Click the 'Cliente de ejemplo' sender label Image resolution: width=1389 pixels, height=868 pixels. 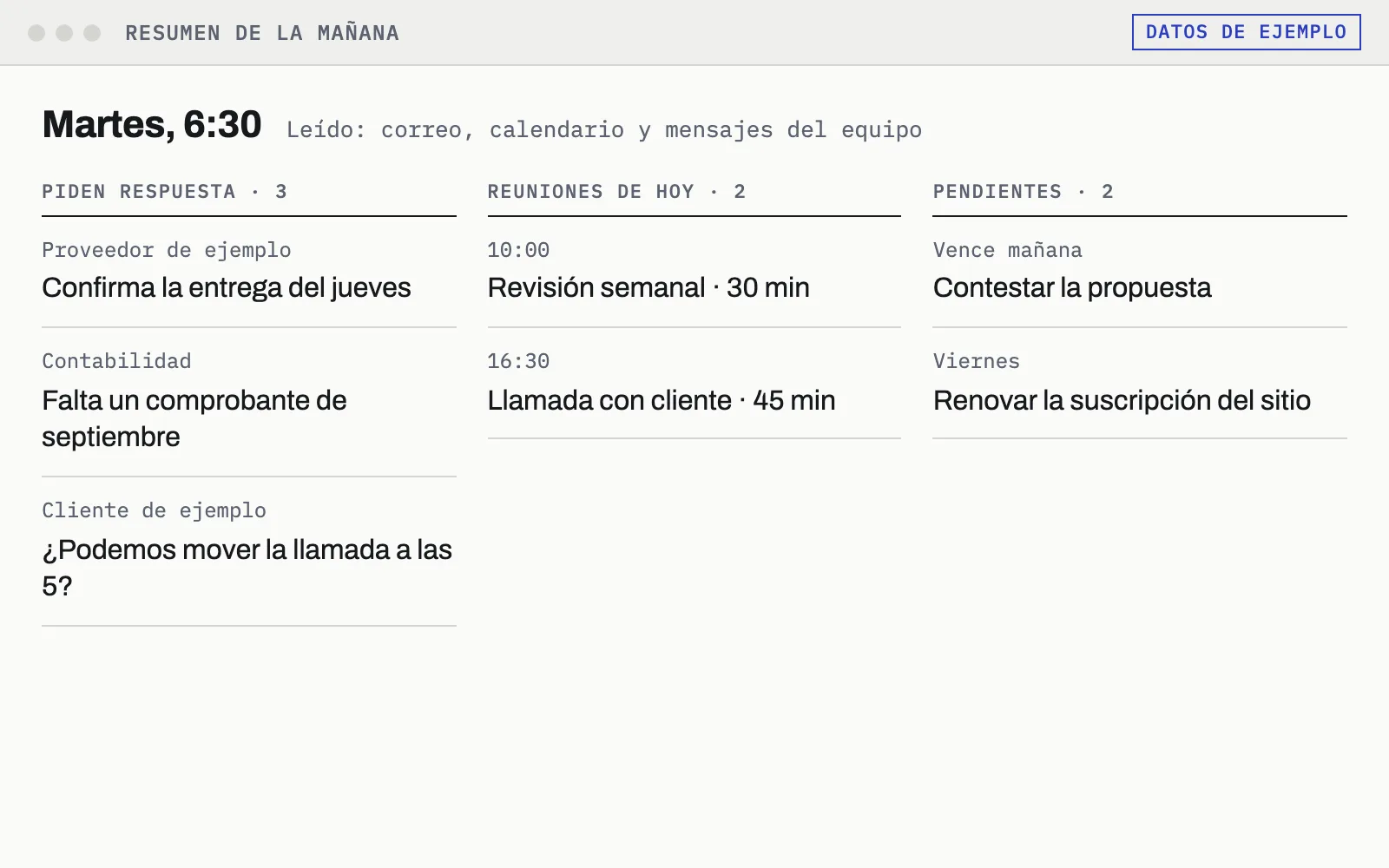click(x=155, y=510)
